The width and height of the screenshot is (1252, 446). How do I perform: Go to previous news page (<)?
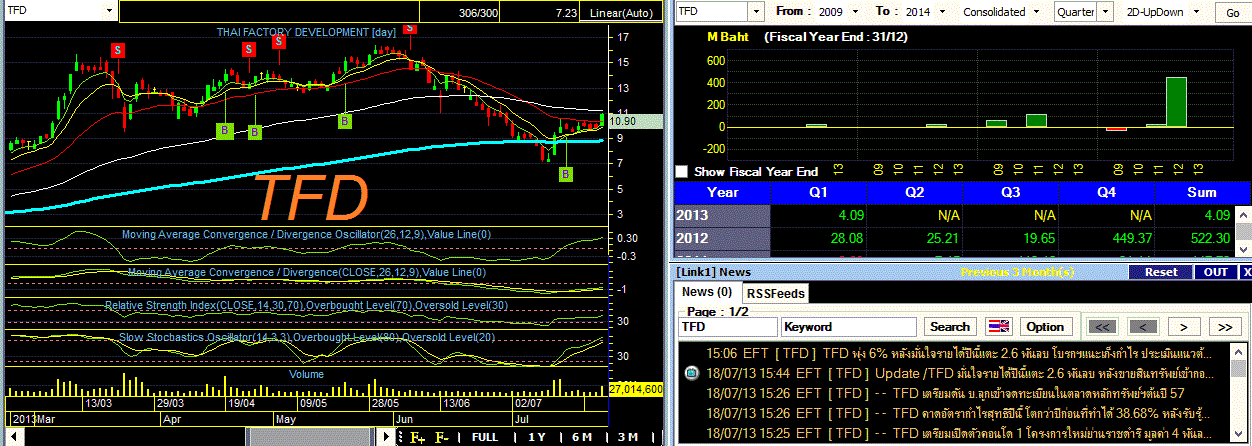[x=1143, y=327]
